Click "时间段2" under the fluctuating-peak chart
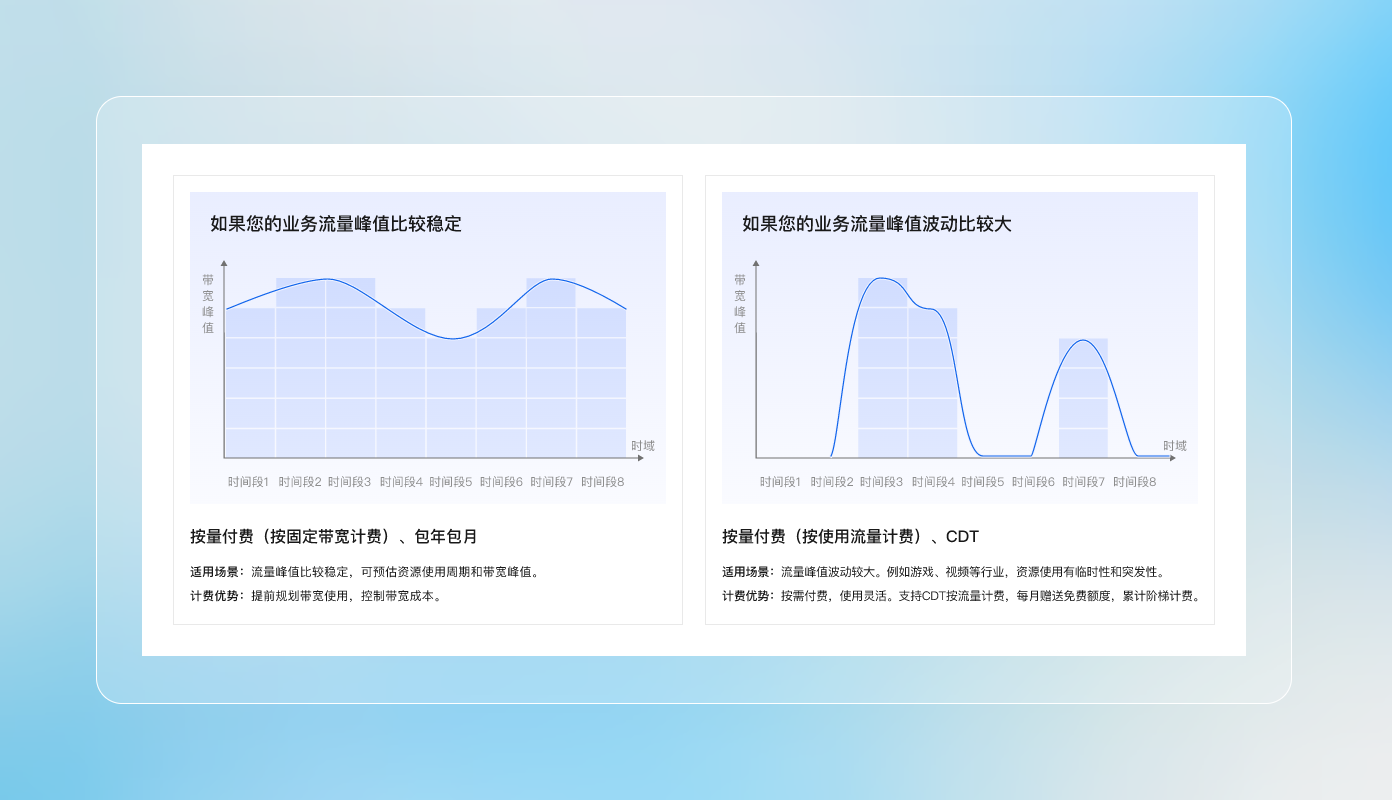This screenshot has height=800, width=1392. [832, 482]
